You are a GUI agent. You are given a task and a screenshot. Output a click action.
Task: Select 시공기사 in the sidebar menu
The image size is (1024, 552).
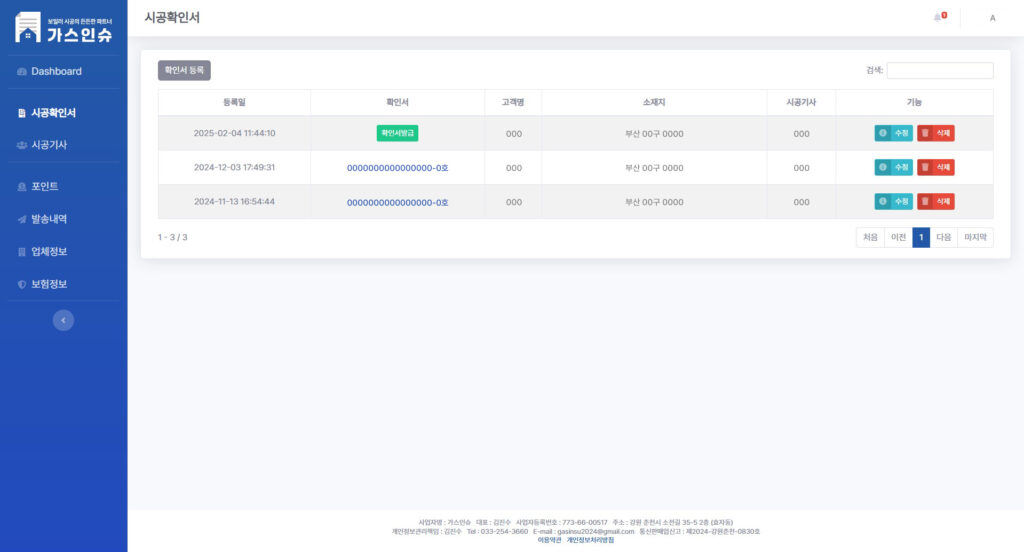[49, 145]
